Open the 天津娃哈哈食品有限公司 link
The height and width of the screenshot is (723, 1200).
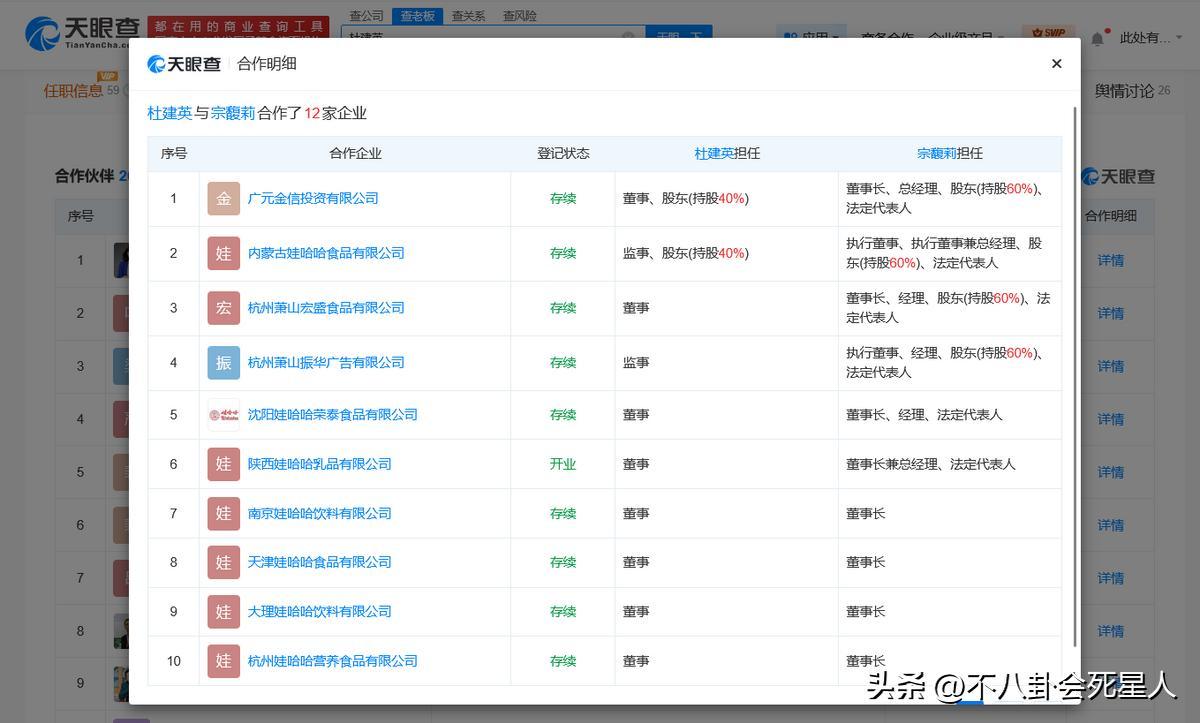[319, 562]
